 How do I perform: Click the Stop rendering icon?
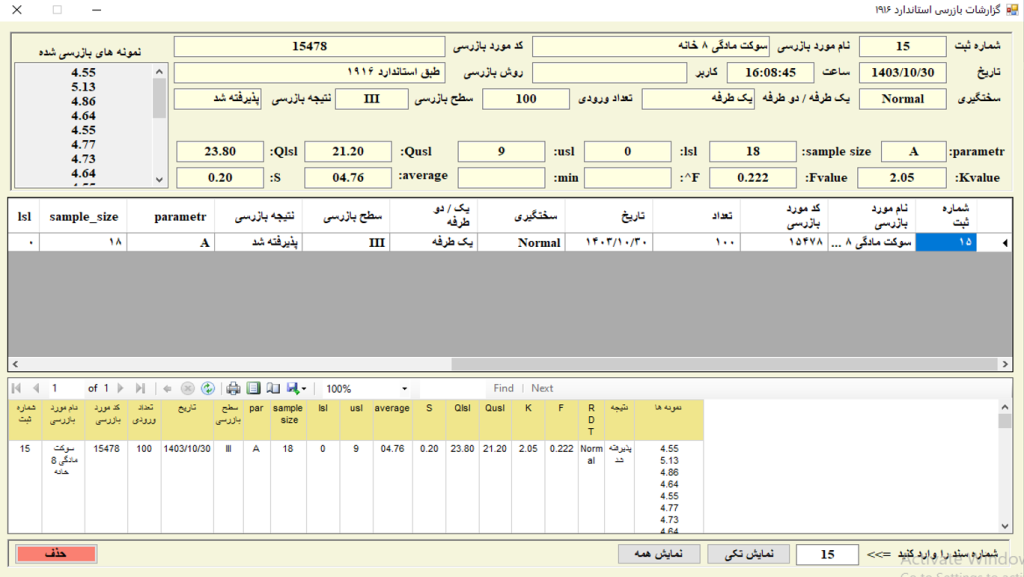187,388
